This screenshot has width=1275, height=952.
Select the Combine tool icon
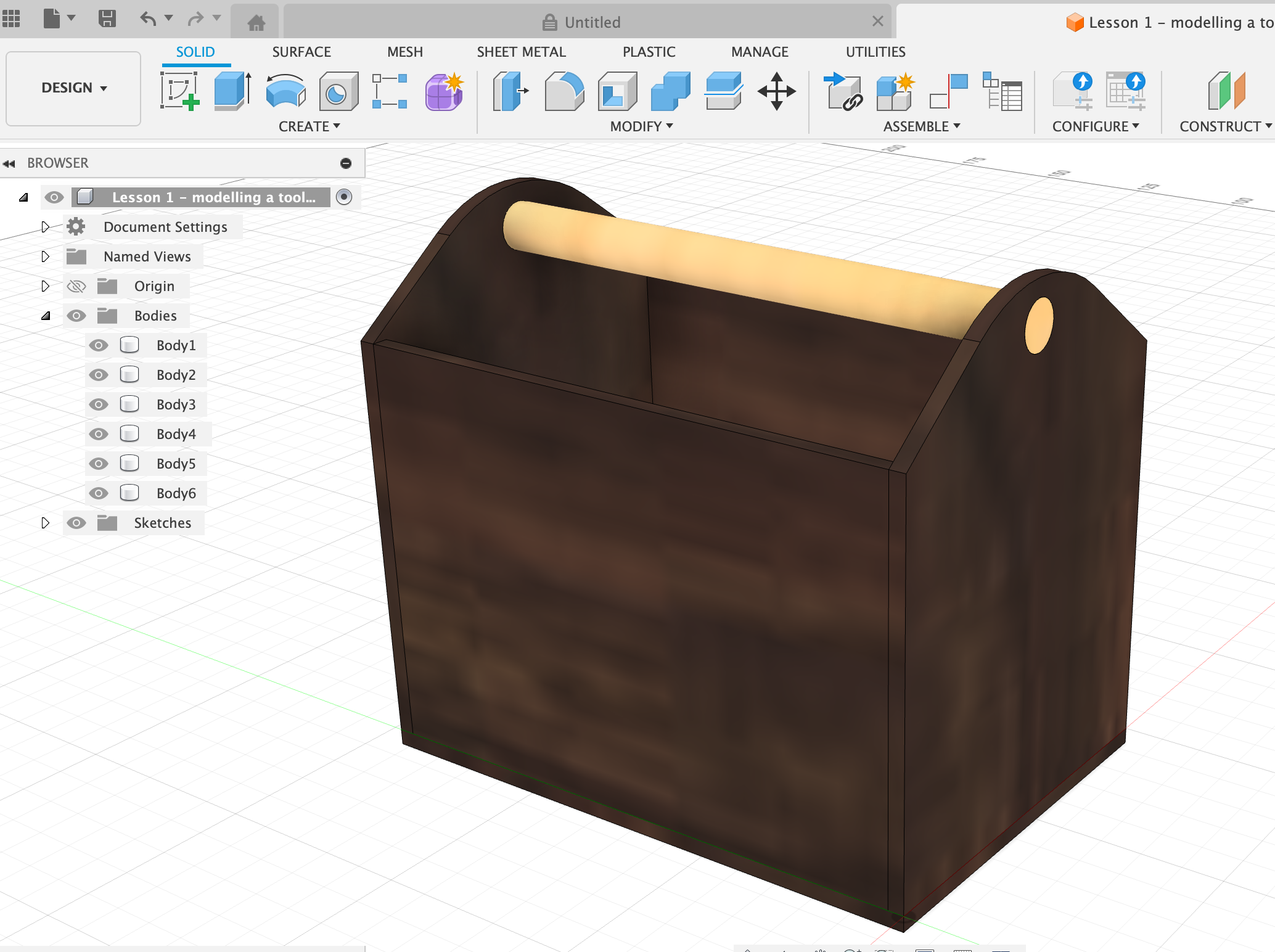pos(670,91)
